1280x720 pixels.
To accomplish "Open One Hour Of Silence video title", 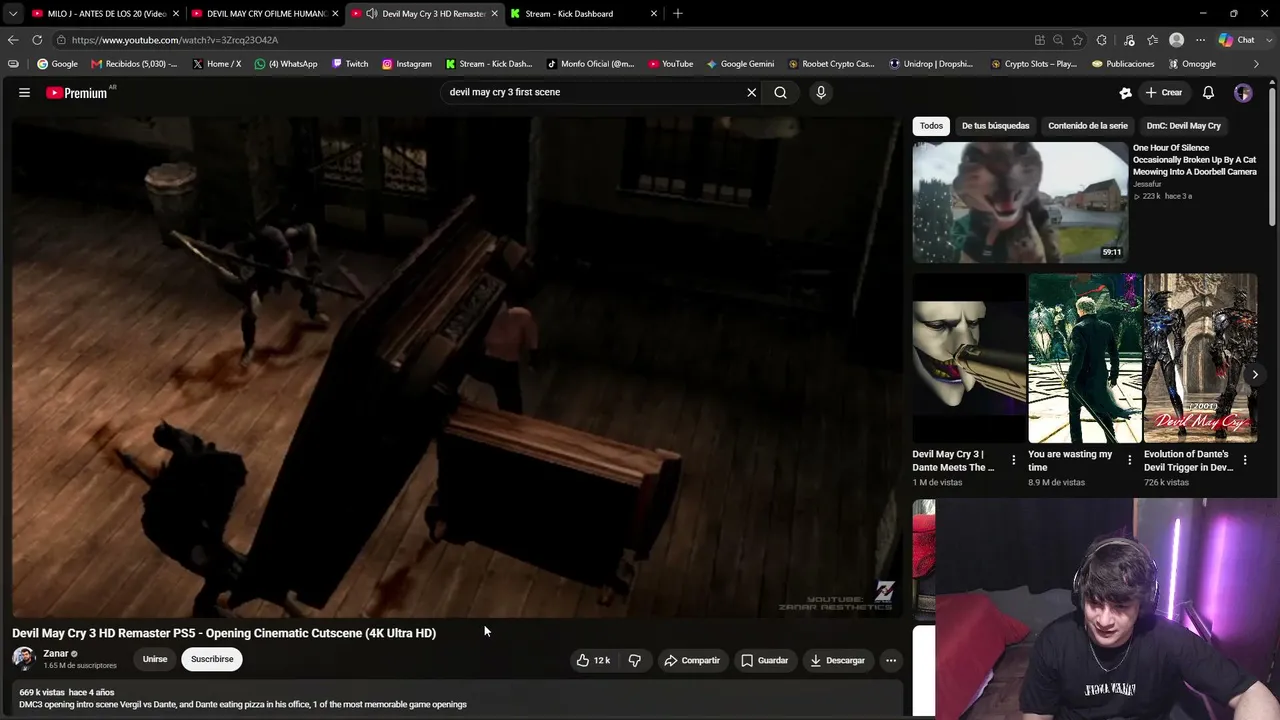I will tap(1195, 160).
